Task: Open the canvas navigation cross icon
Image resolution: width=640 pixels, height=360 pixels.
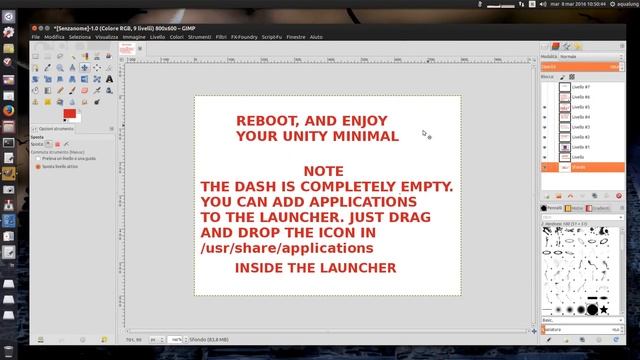Action: click(534, 331)
